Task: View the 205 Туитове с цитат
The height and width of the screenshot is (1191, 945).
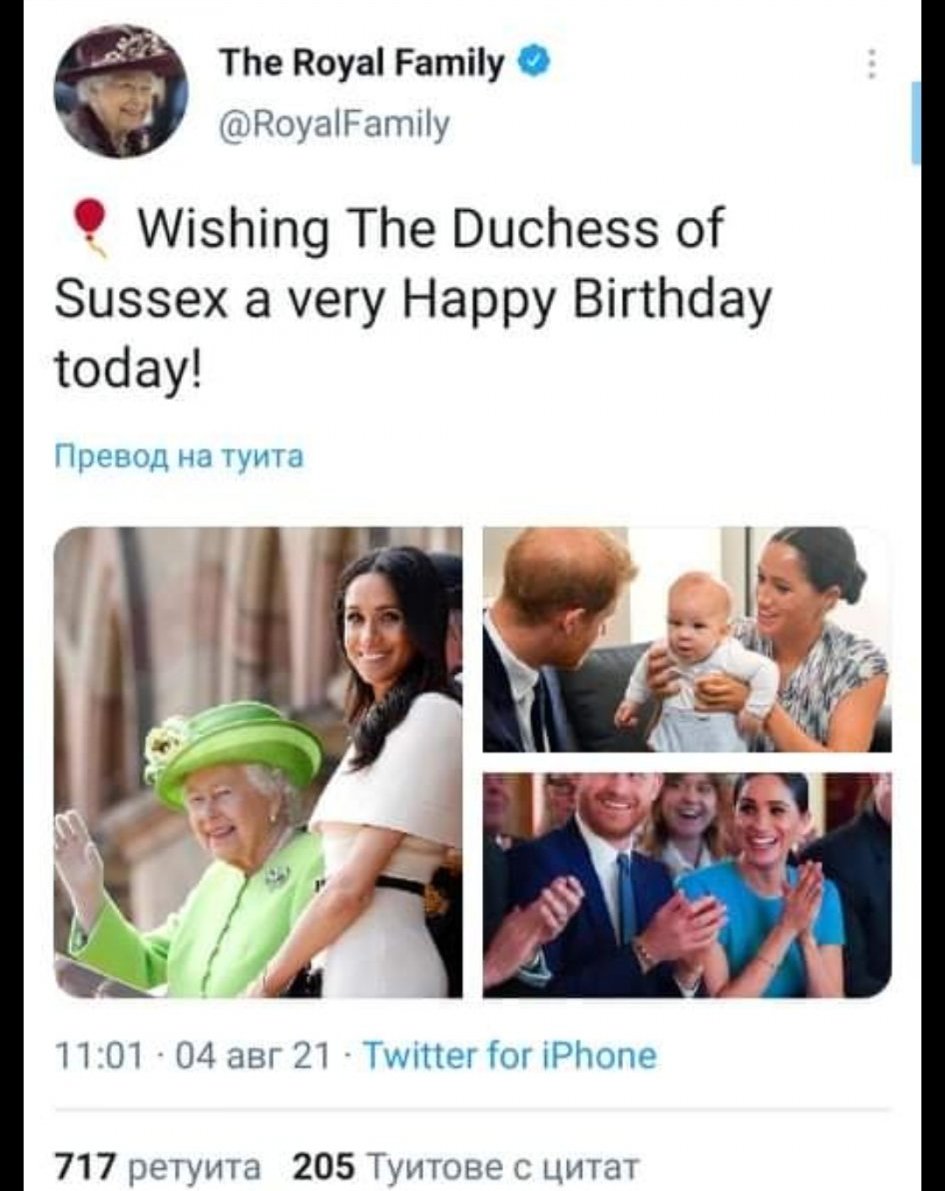Action: (x=465, y=1165)
